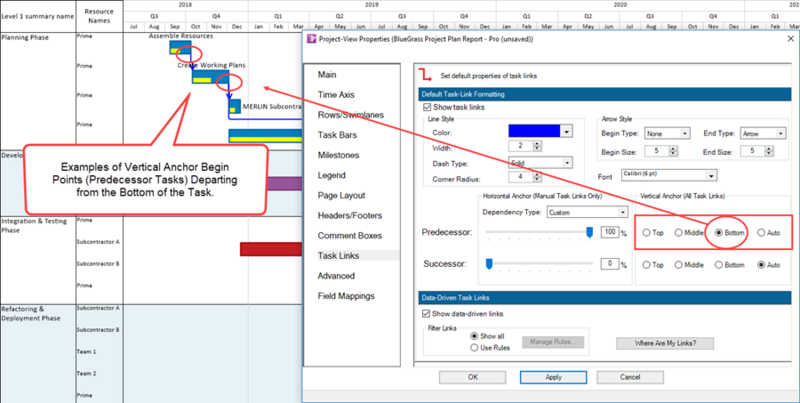Image resolution: width=800 pixels, height=403 pixels.
Task: Select Predecessor vertical anchor Bottom
Action: (x=718, y=233)
